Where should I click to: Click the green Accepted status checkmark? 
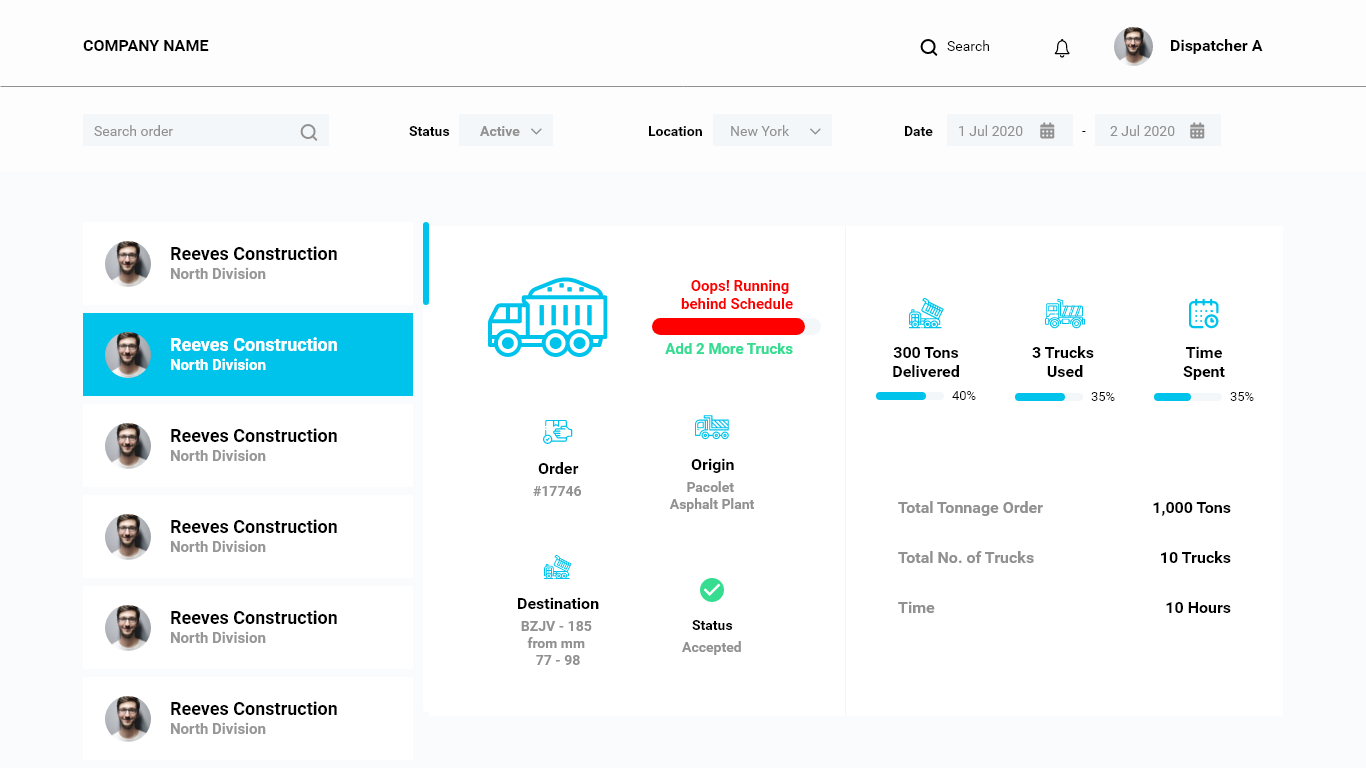(x=712, y=590)
